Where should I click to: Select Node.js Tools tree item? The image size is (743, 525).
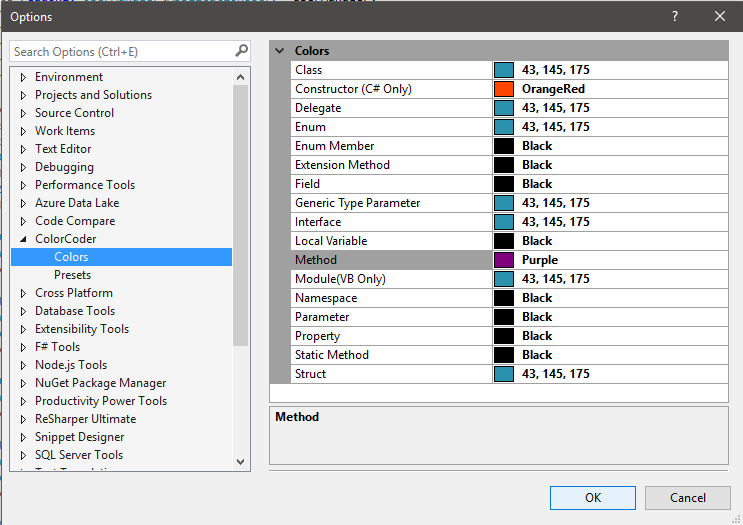point(71,365)
